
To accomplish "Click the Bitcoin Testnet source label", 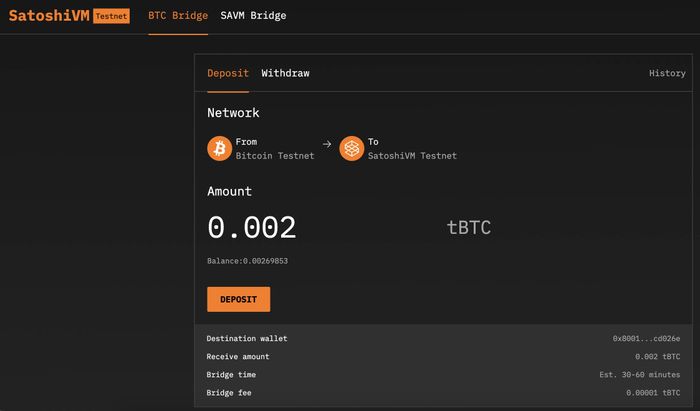I will (275, 156).
